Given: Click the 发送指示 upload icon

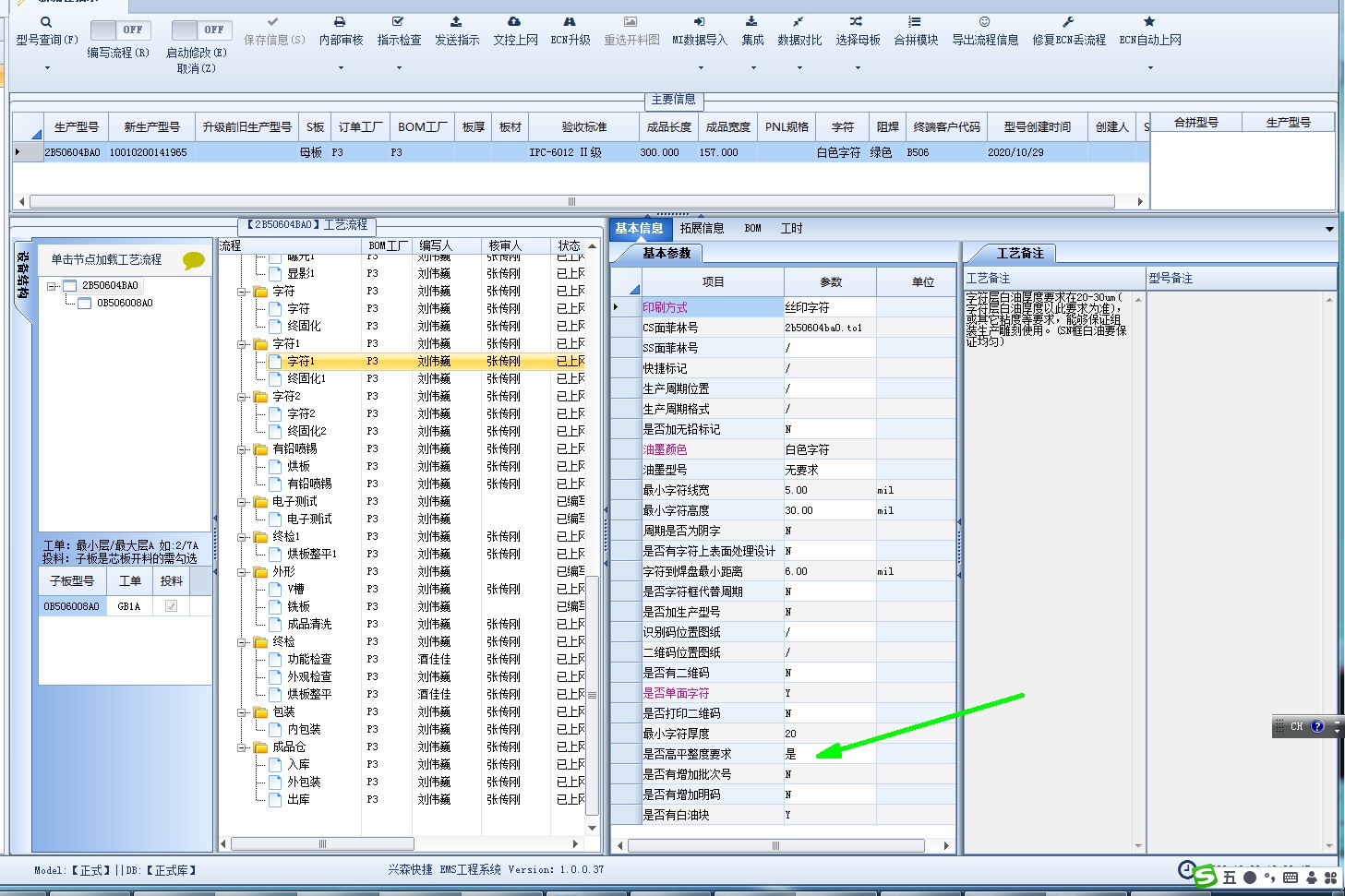Looking at the screenshot, I should pyautogui.click(x=456, y=21).
